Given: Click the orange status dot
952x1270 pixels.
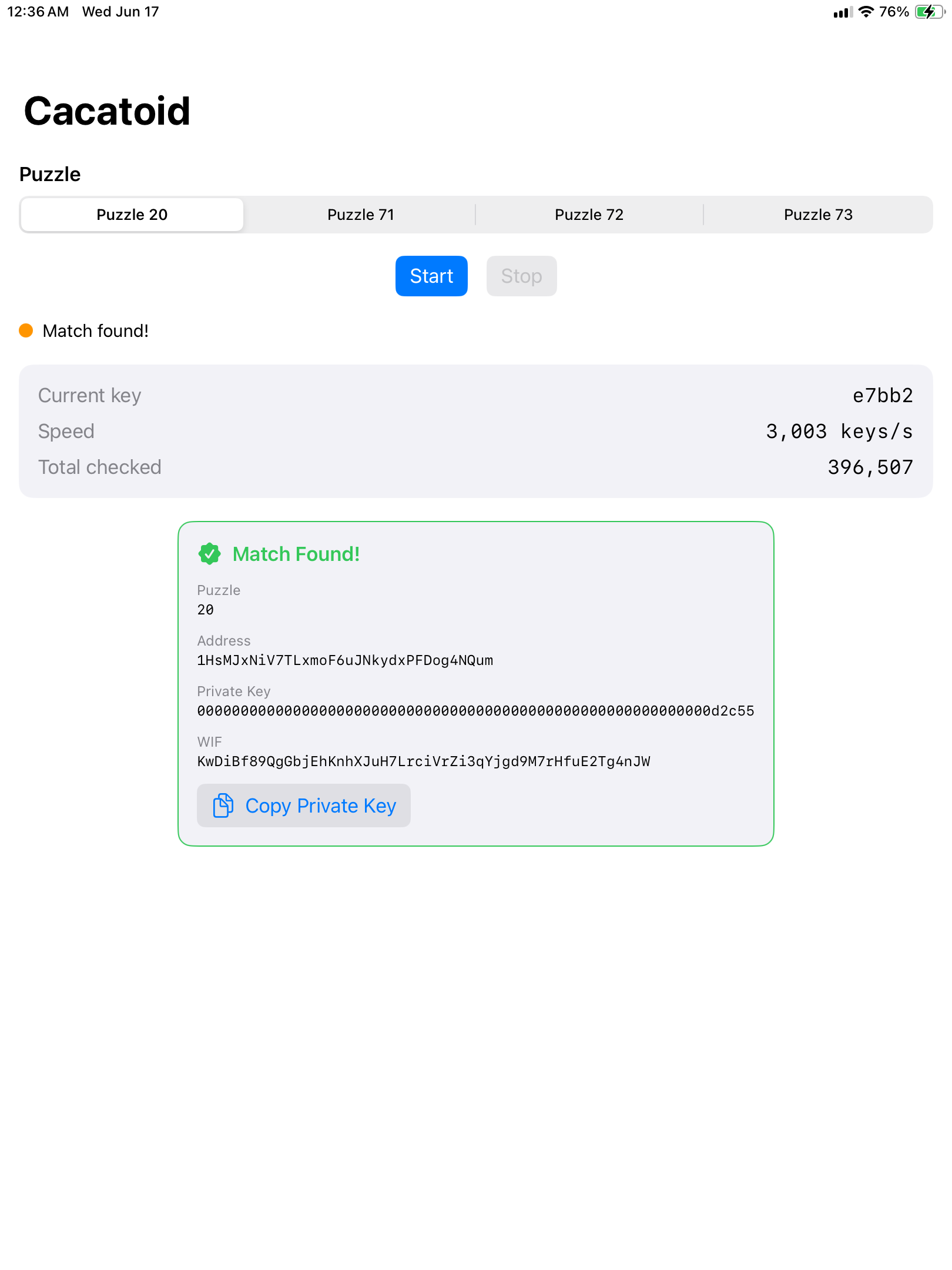Looking at the screenshot, I should coord(26,330).
